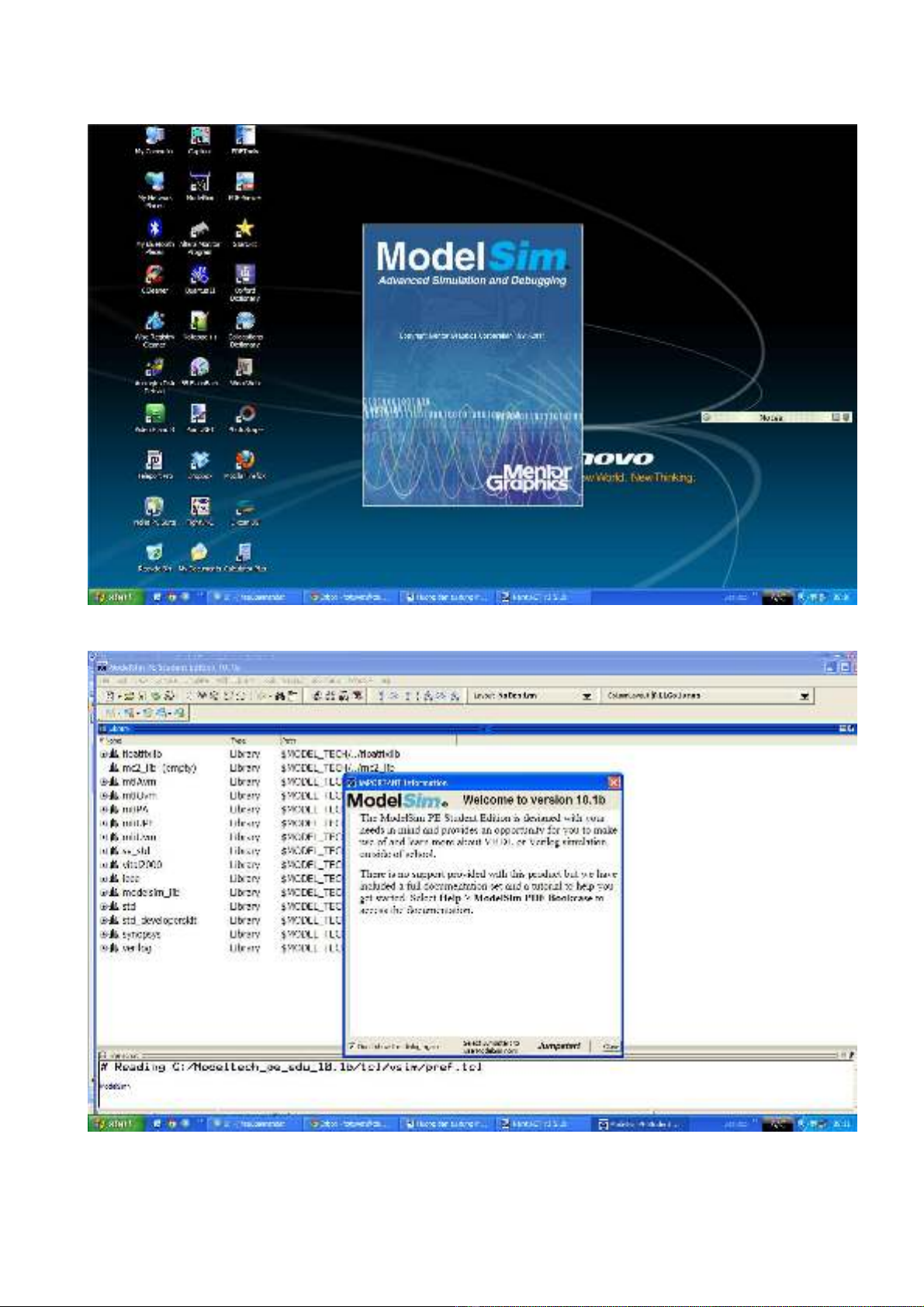Select the std_developerskit library name

pos(159,920)
